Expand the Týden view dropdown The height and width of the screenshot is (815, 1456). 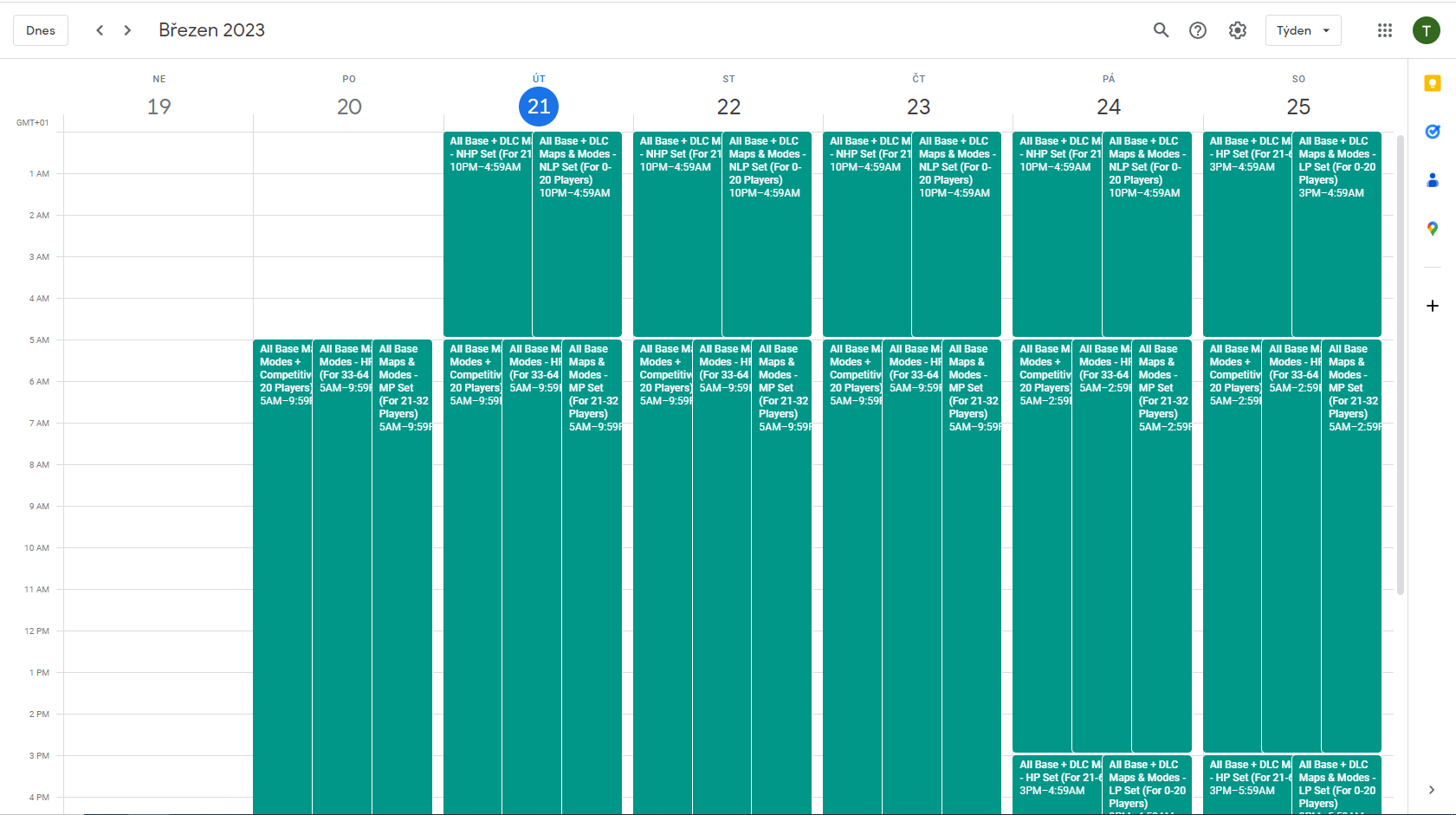click(x=1303, y=30)
